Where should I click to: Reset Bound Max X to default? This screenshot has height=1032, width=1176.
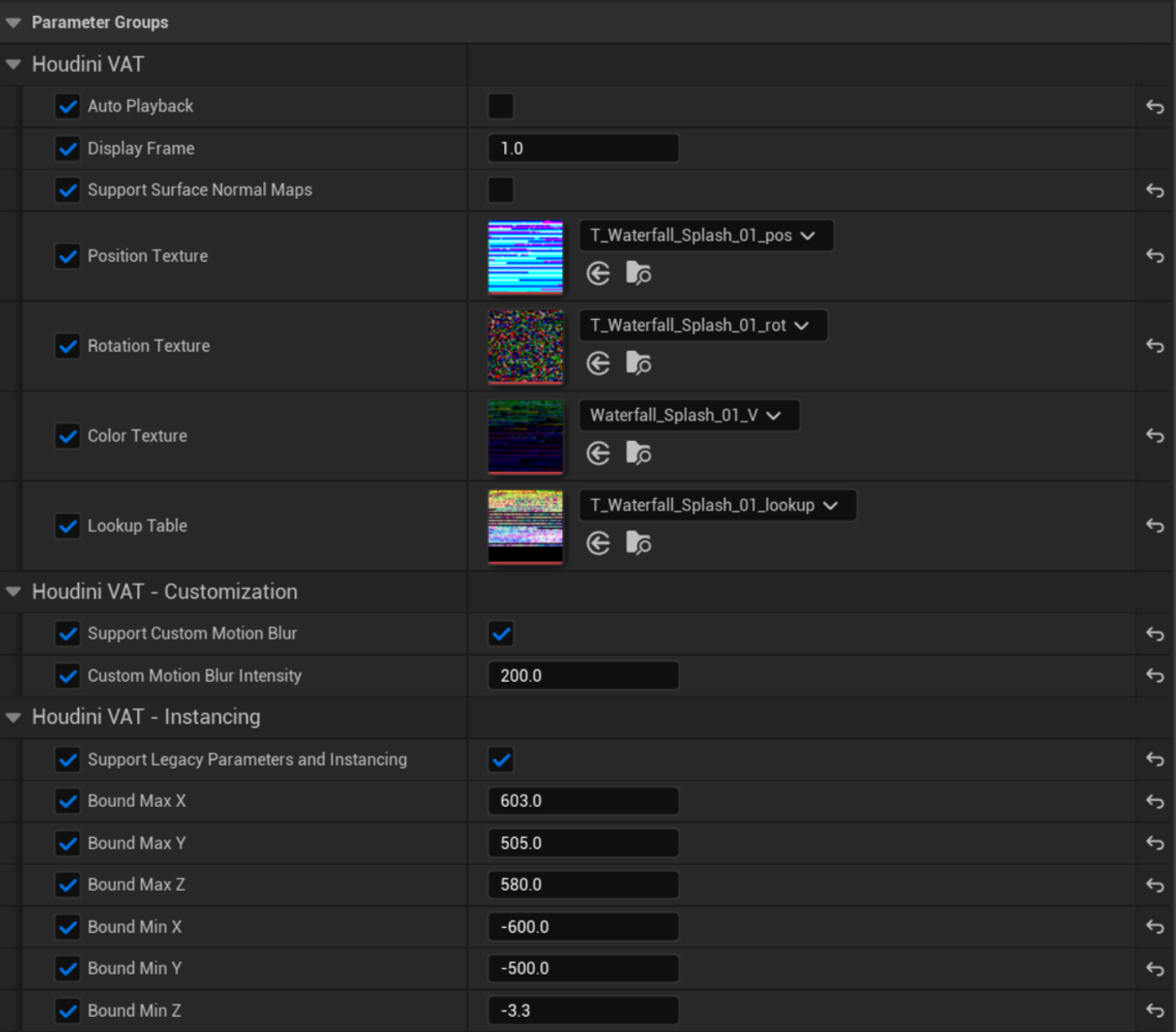coord(1155,802)
